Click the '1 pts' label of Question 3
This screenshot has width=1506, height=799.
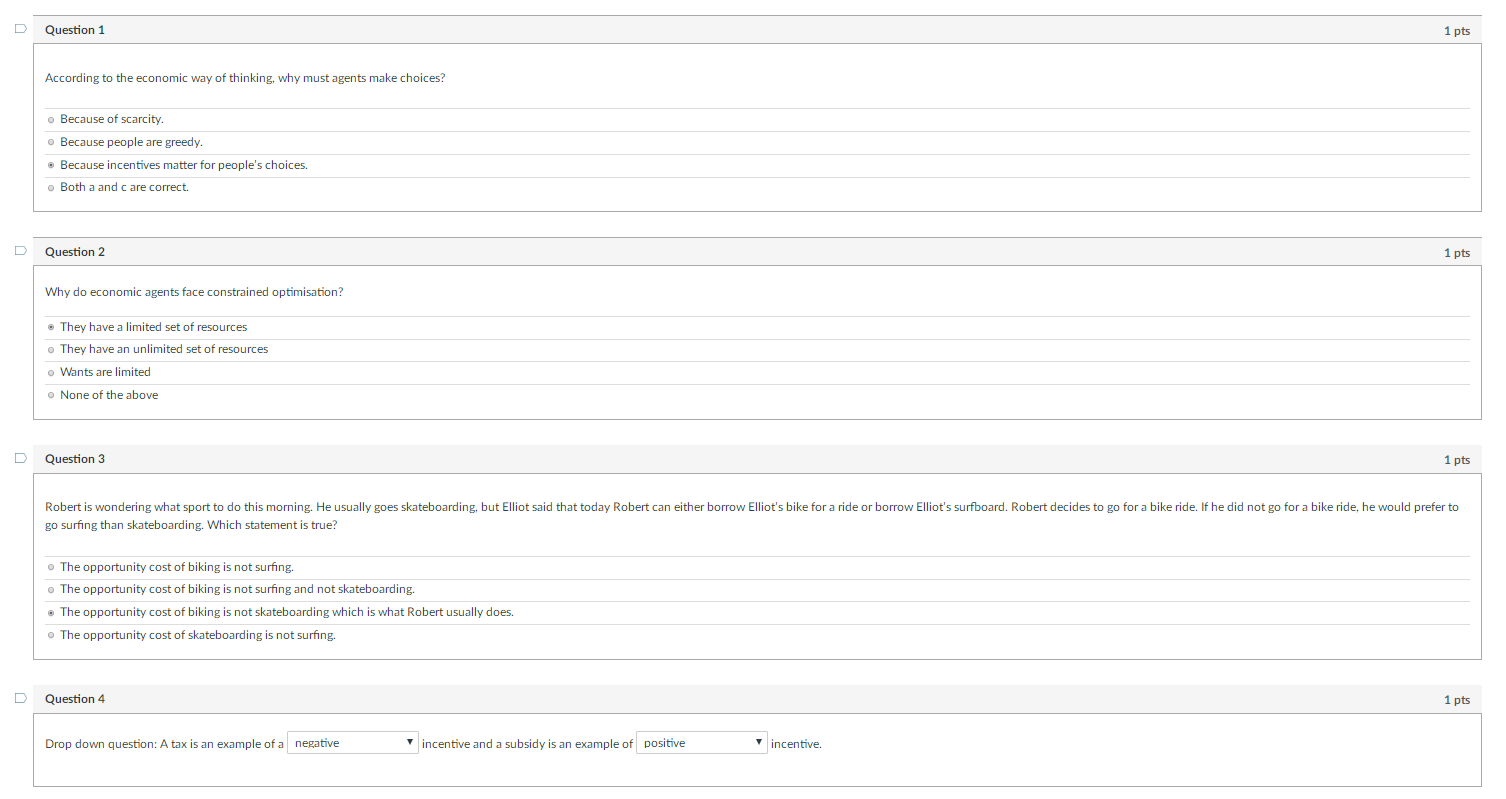click(1457, 460)
